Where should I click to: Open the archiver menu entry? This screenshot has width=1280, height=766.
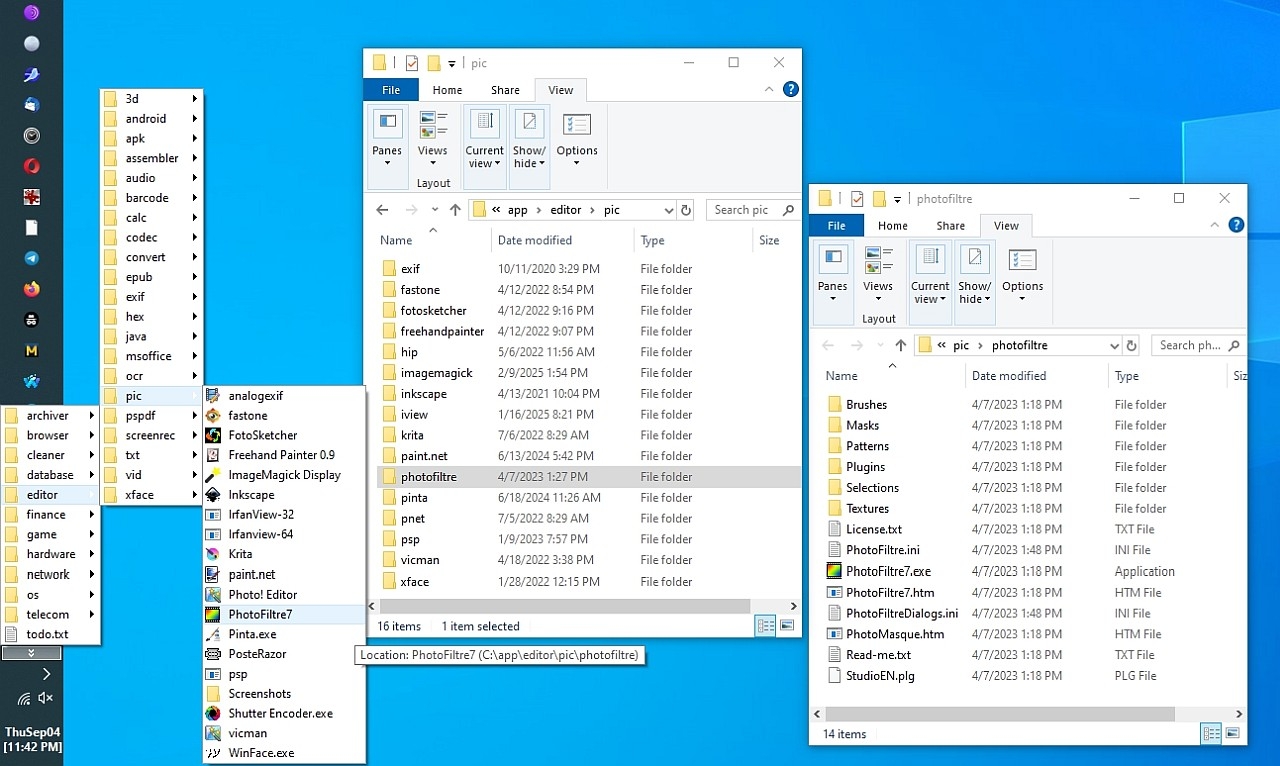click(50, 415)
